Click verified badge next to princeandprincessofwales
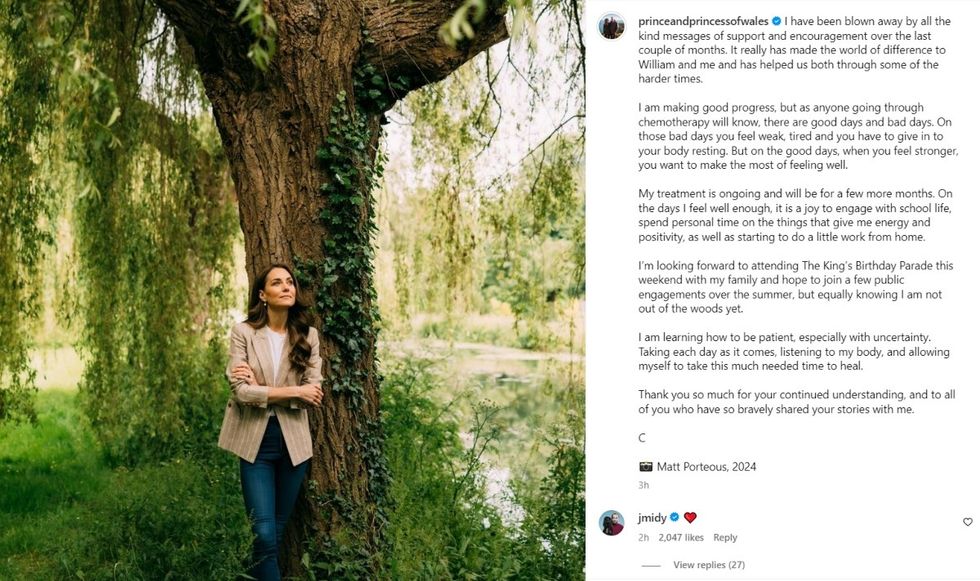The image size is (980, 581). click(x=776, y=21)
